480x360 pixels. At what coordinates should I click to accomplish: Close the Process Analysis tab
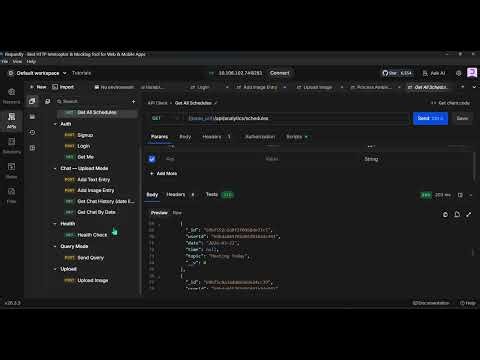[399, 87]
